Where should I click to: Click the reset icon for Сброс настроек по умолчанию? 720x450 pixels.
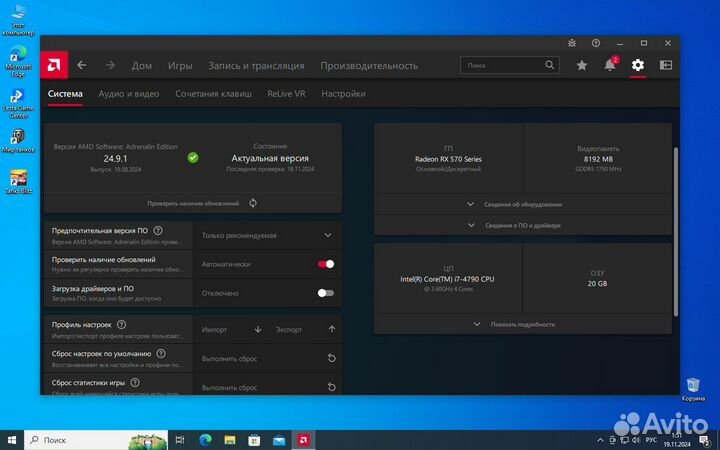click(x=331, y=358)
